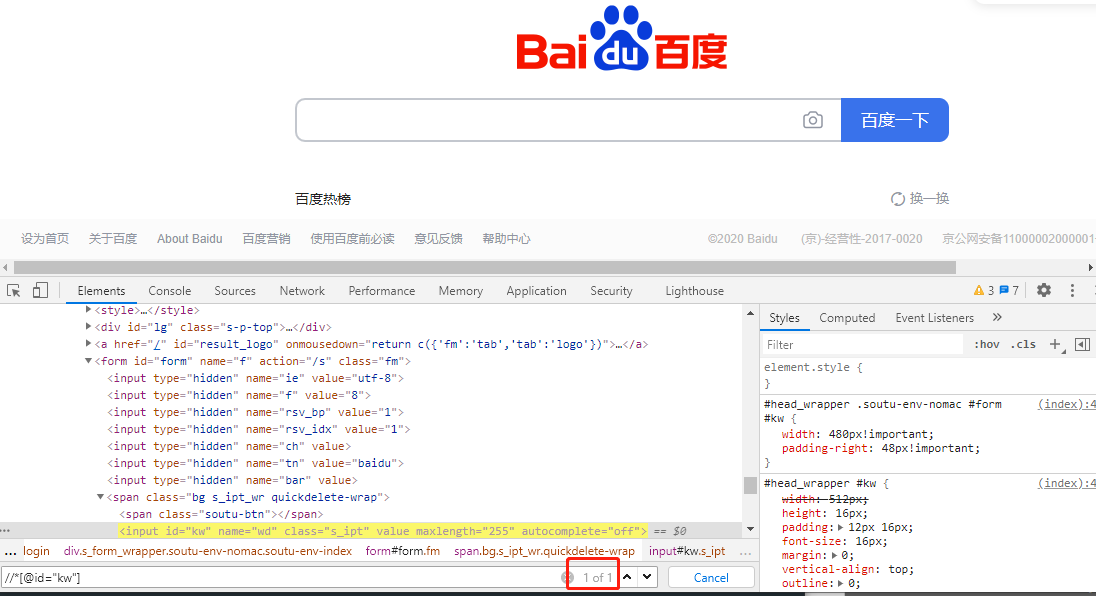The height and width of the screenshot is (596, 1096).
Task: Show more sidebar tabs chevron
Action: (997, 317)
